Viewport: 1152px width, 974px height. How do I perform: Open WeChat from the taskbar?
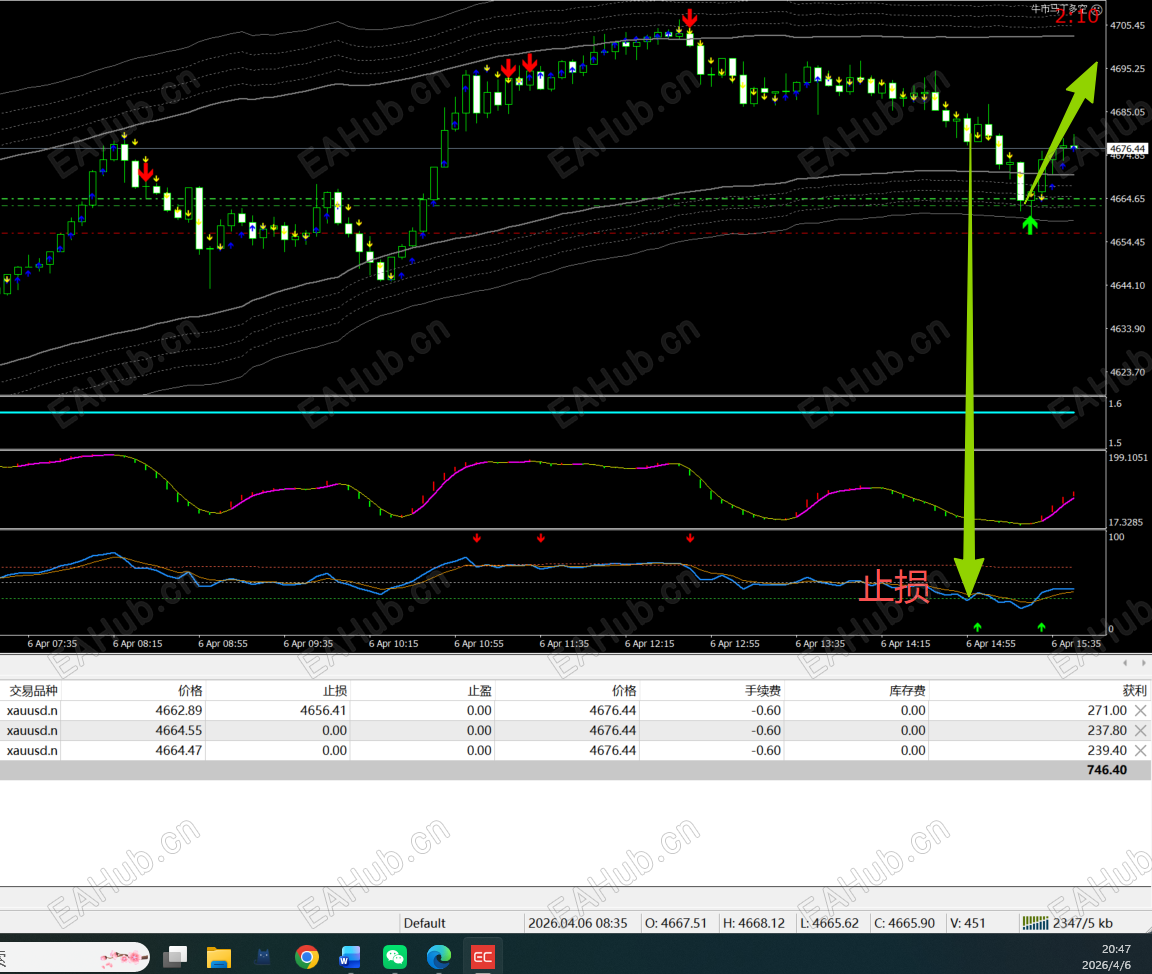coord(395,958)
